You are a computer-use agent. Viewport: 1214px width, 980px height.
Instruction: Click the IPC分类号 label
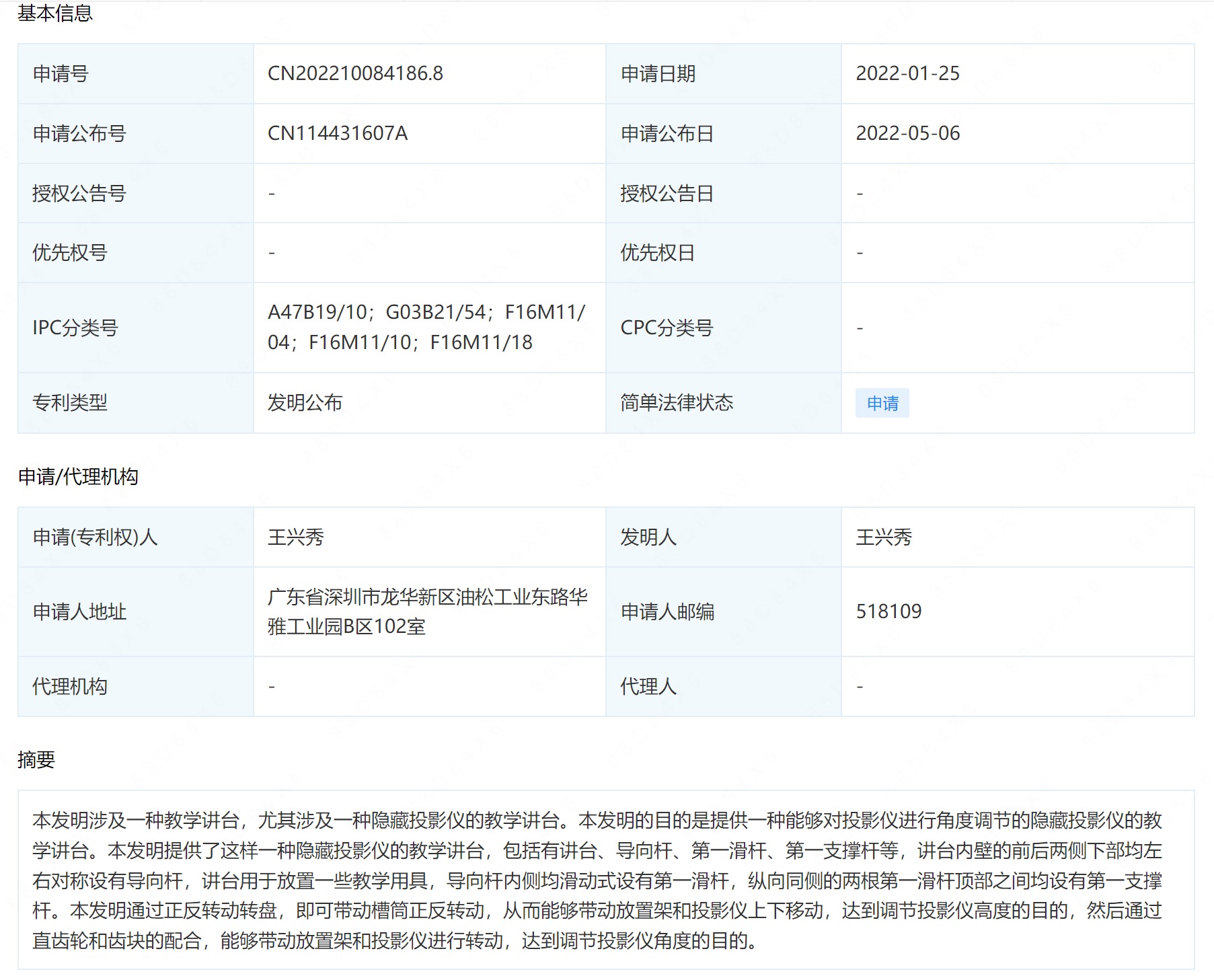[75, 328]
